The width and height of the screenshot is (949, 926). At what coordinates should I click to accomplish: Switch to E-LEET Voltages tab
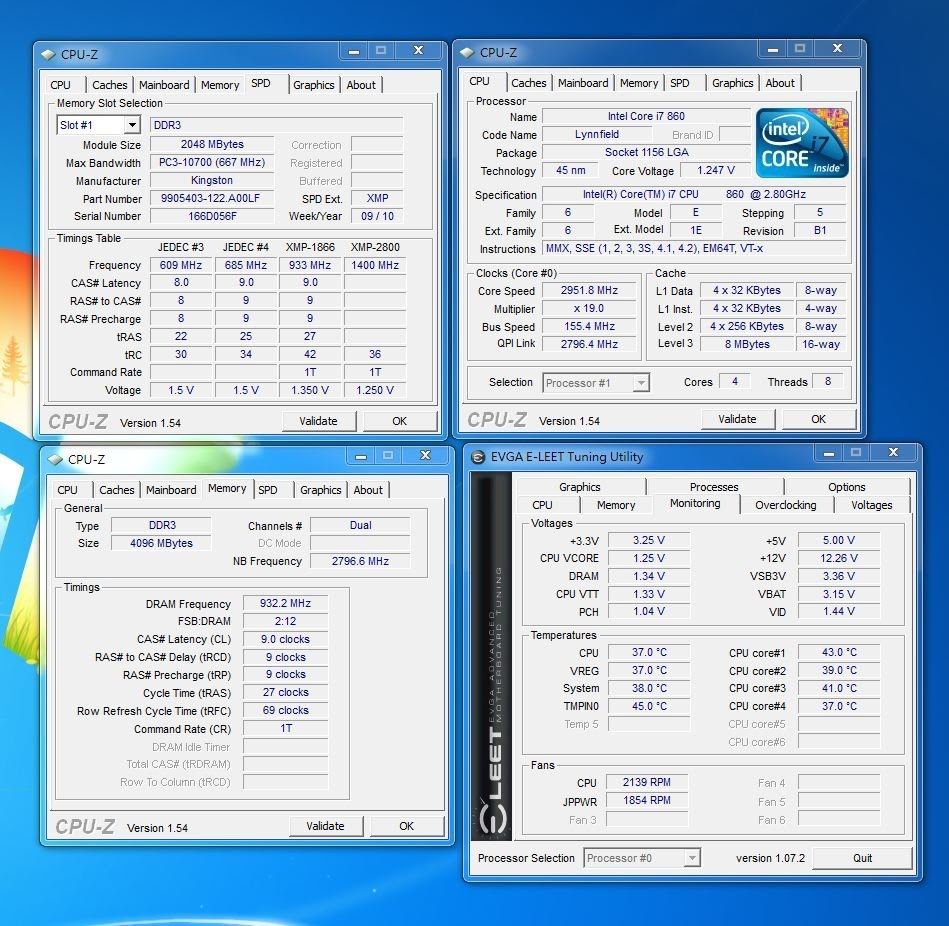click(x=872, y=505)
